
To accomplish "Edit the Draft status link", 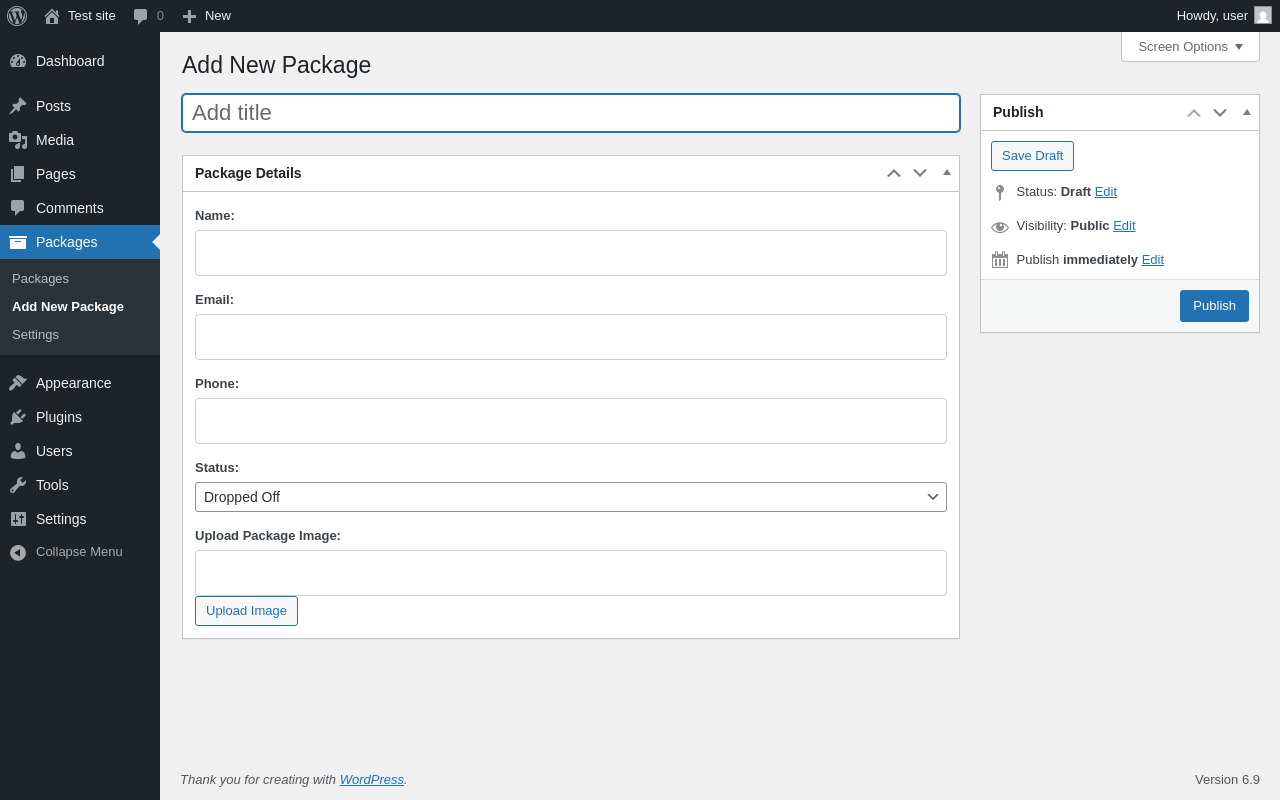I will tap(1106, 192).
